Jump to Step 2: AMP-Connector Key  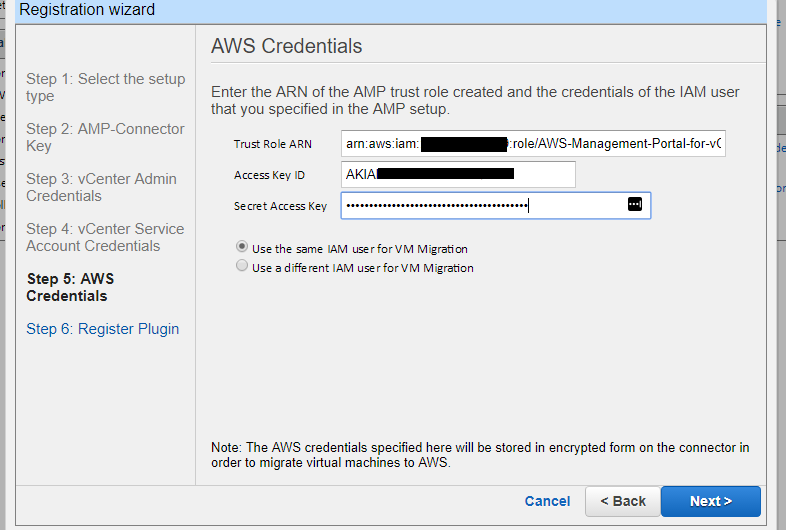[x=105, y=137]
